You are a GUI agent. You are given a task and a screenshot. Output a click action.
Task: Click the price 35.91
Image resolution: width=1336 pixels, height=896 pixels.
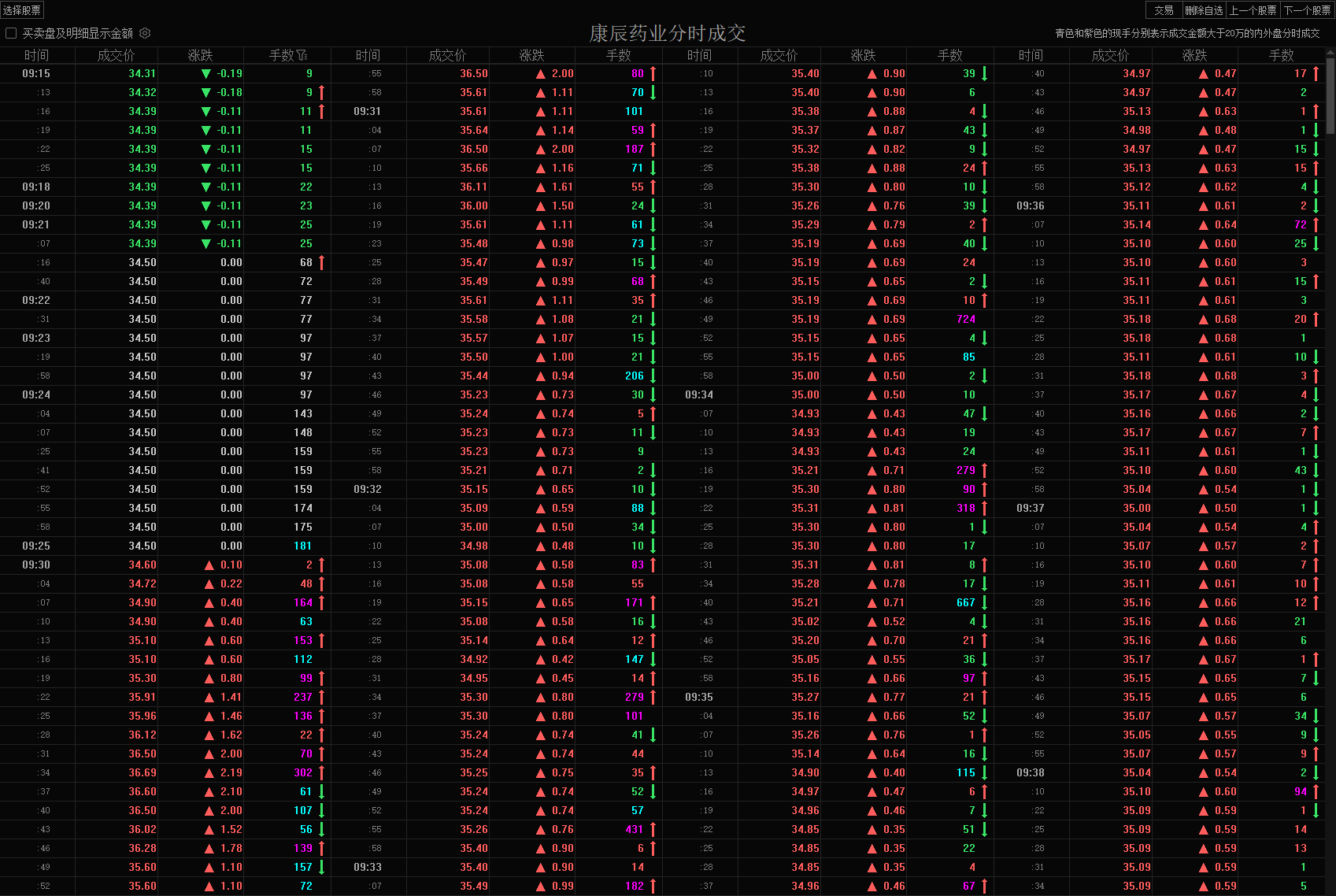[x=142, y=697]
